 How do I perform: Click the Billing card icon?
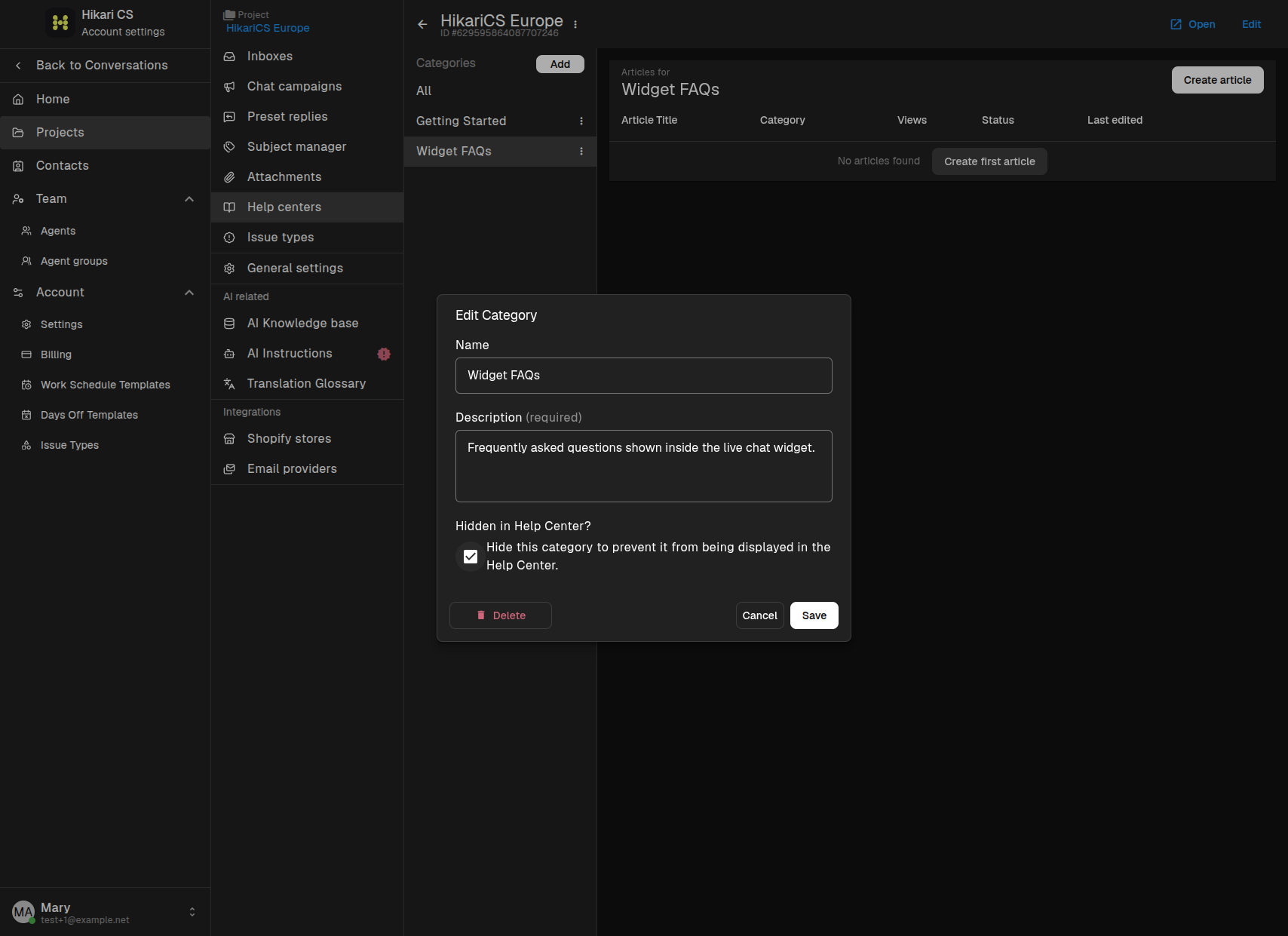pos(26,354)
